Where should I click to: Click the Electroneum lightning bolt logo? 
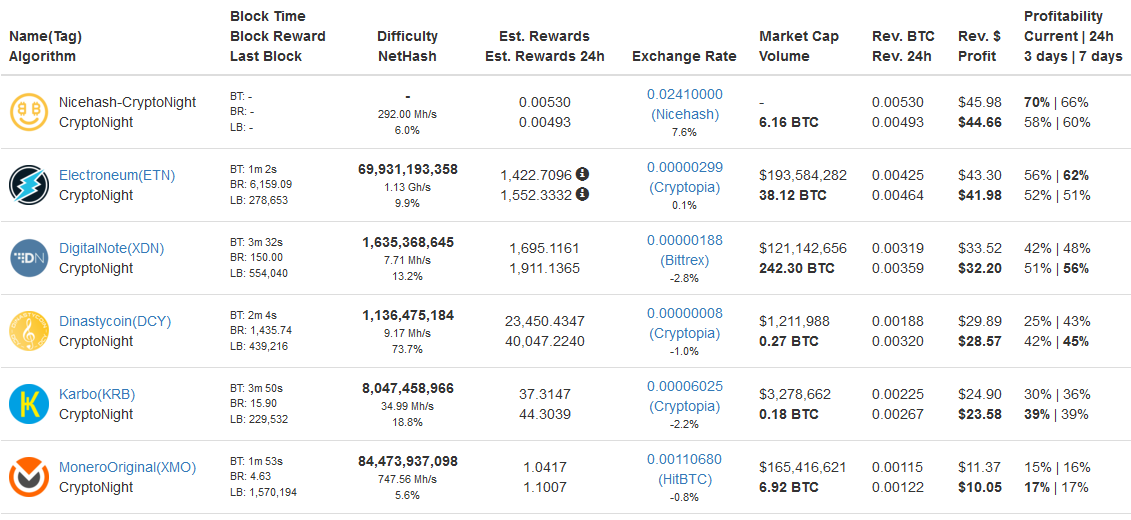coord(30,185)
